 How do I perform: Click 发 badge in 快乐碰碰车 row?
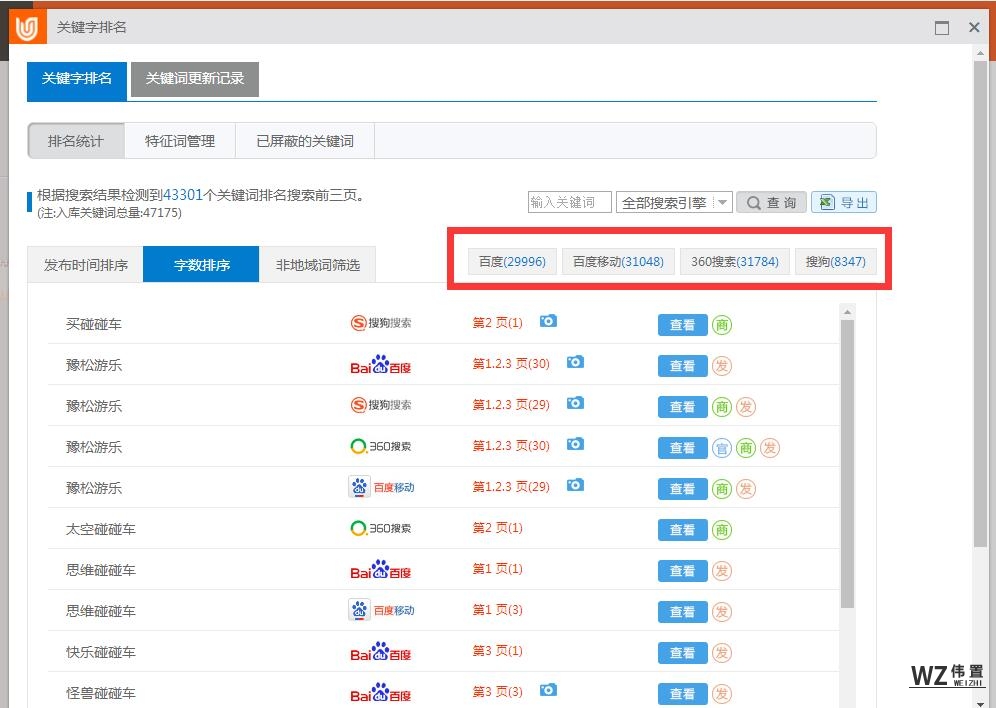(x=721, y=653)
